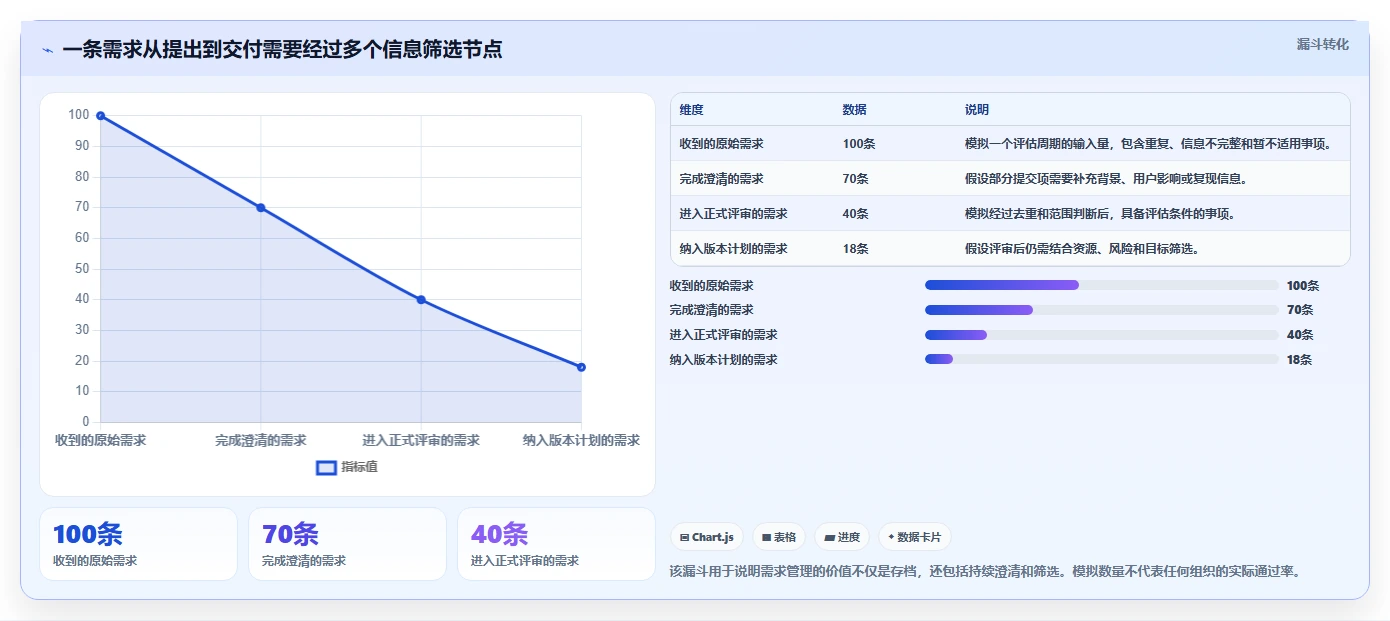Click the description starting 假设评审后仍需结合资源
This screenshot has height=621, width=1390.
pyautogui.click(x=1082, y=249)
